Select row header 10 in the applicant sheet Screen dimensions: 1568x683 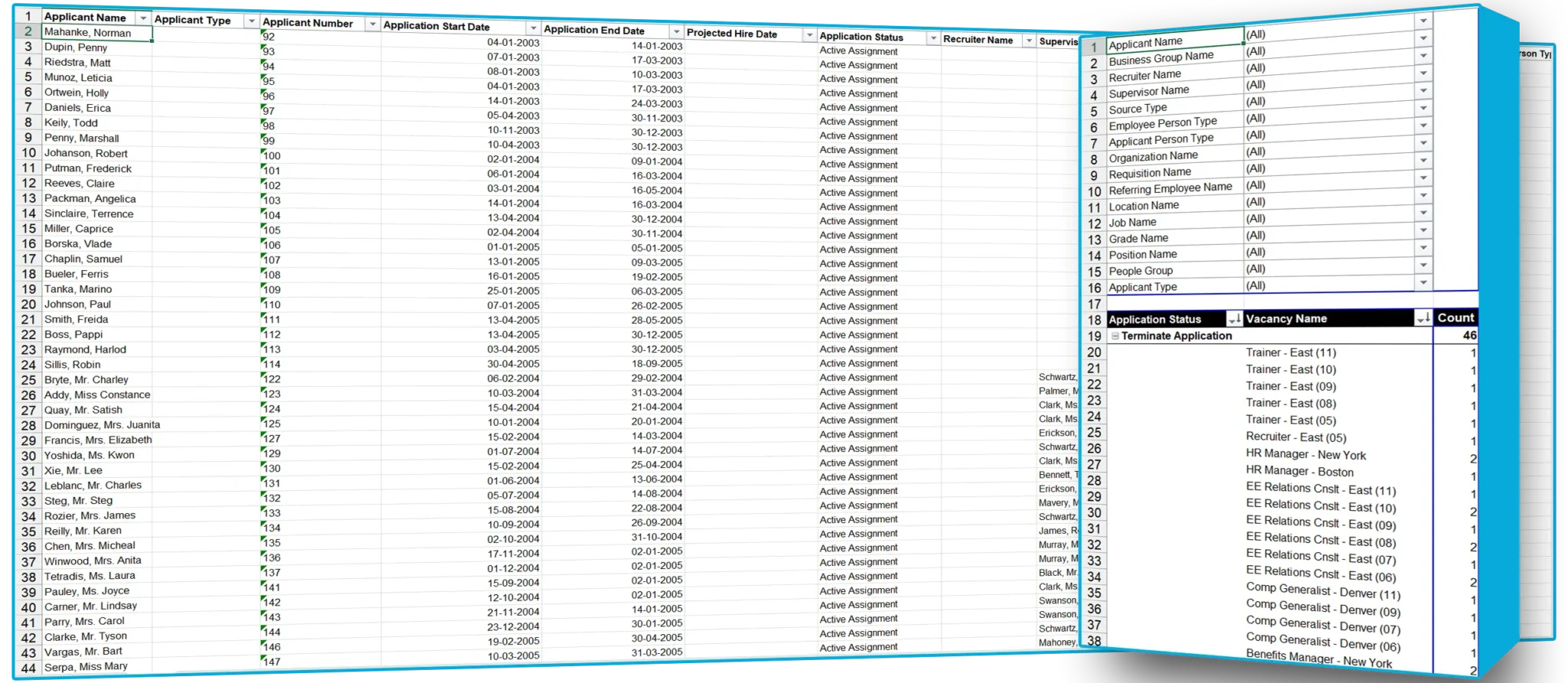(28, 152)
